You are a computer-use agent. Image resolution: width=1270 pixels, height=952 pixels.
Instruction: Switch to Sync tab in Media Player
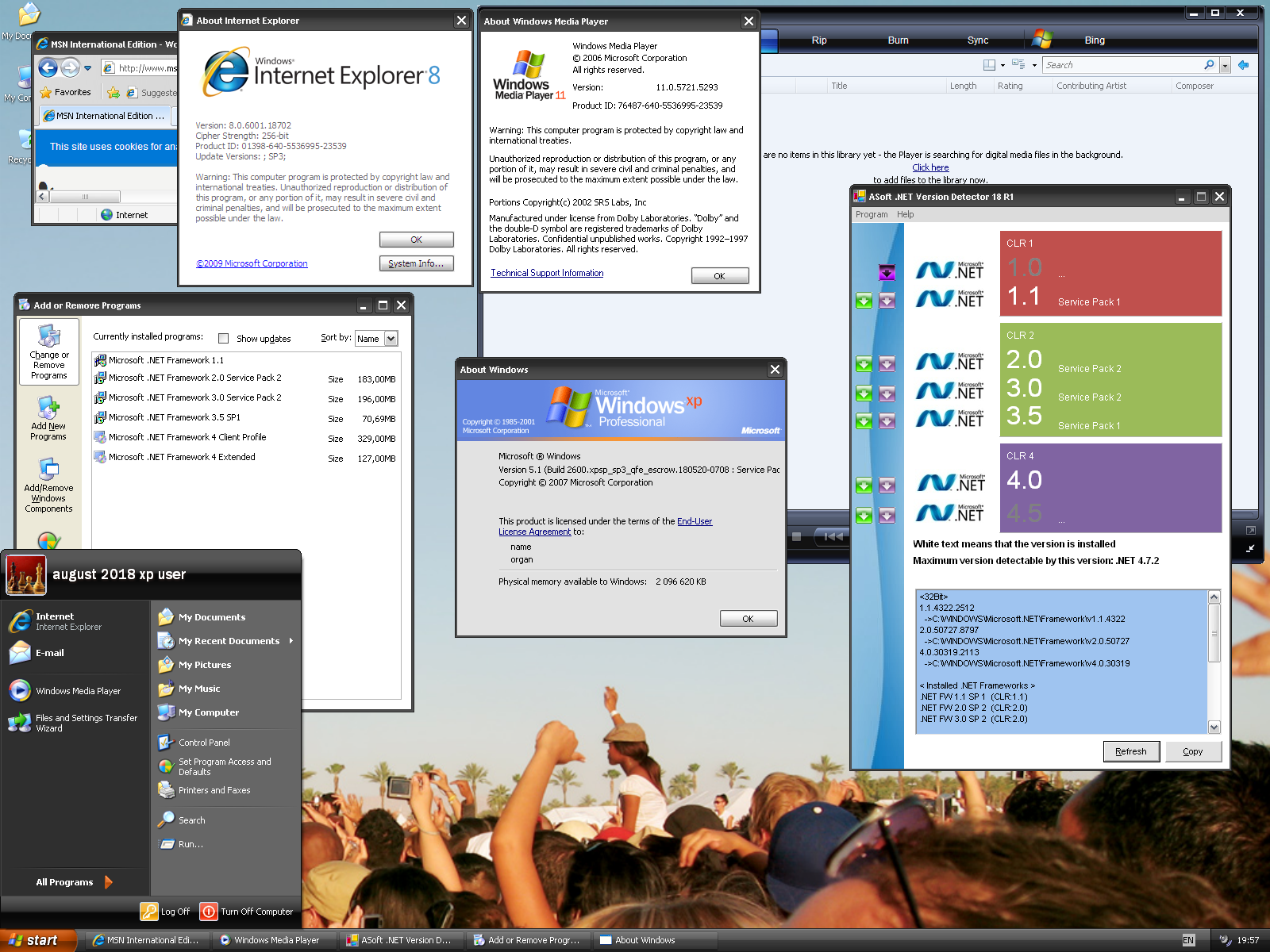pos(978,40)
